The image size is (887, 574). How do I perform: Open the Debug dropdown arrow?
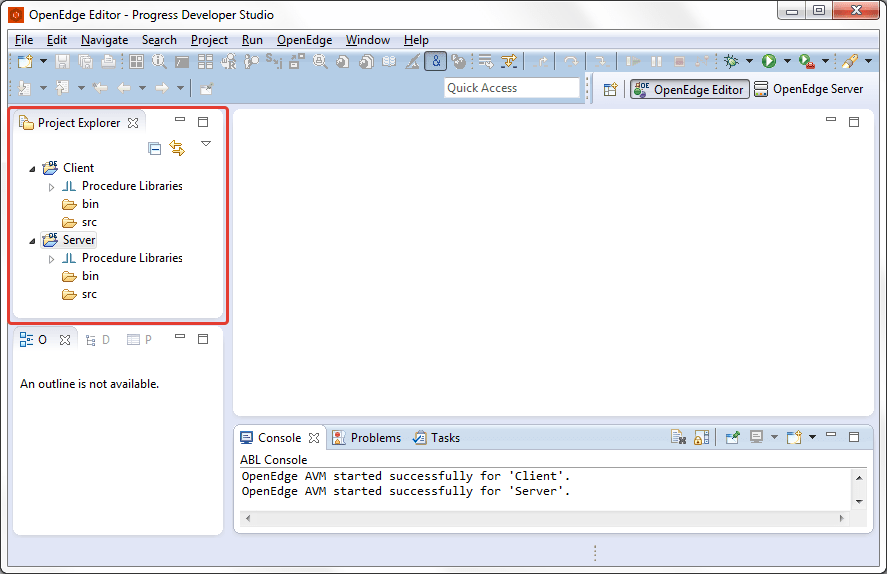tap(750, 61)
